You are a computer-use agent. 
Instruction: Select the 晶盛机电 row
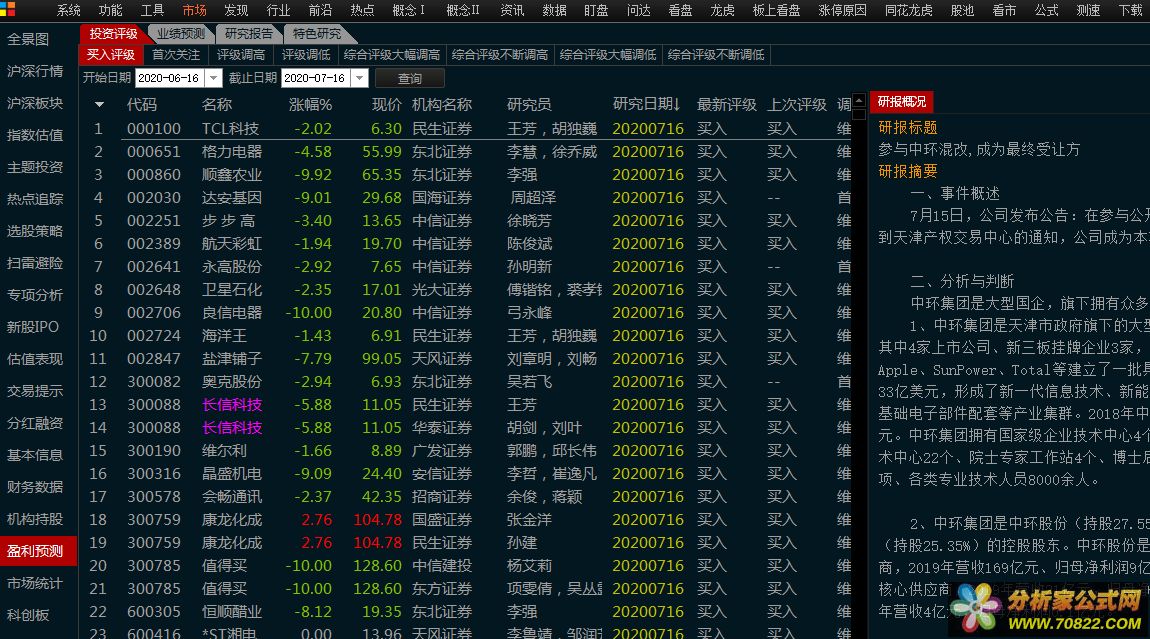tap(466, 474)
